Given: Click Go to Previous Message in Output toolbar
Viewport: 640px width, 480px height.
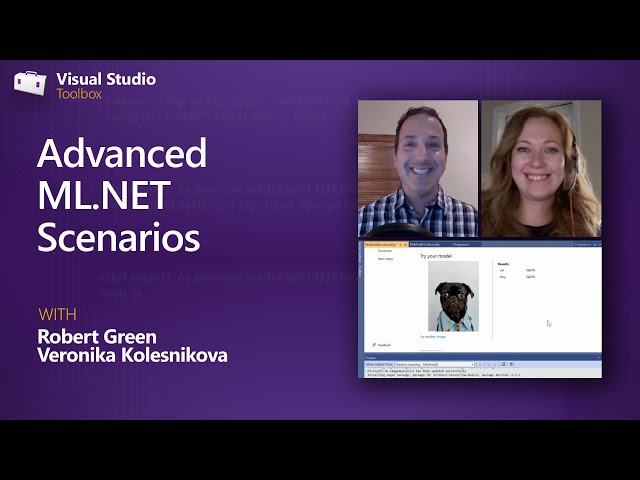Looking at the screenshot, I should [x=489, y=364].
